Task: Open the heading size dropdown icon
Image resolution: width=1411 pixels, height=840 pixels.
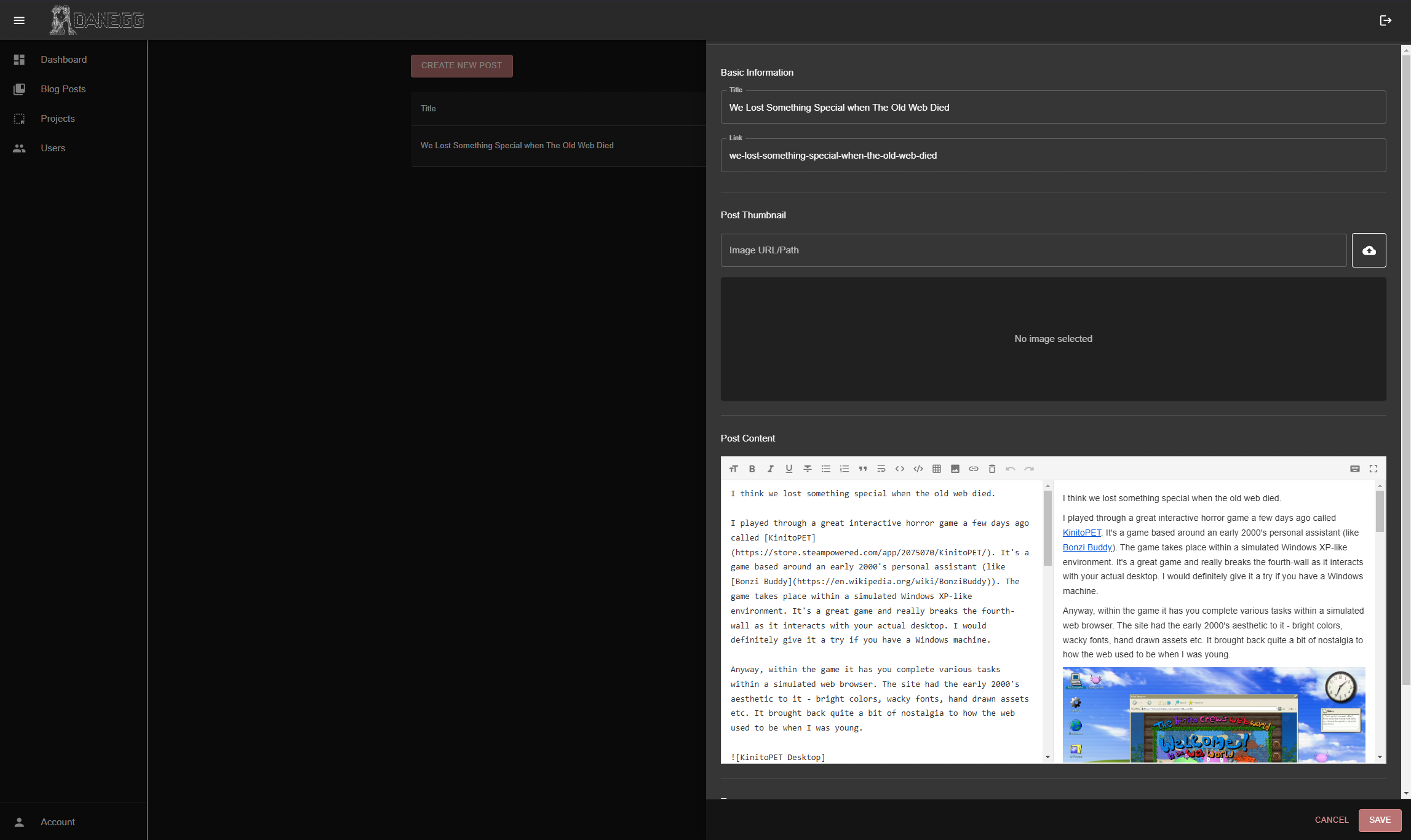Action: point(733,469)
